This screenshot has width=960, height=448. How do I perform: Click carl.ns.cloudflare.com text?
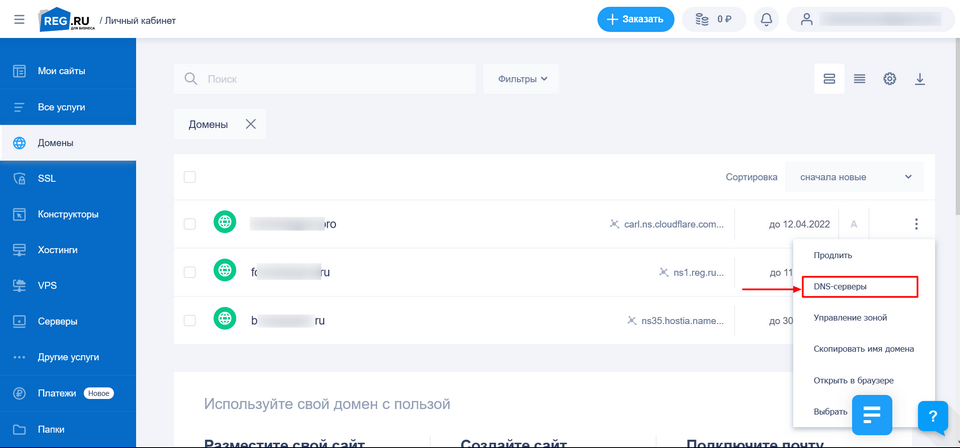[674, 224]
